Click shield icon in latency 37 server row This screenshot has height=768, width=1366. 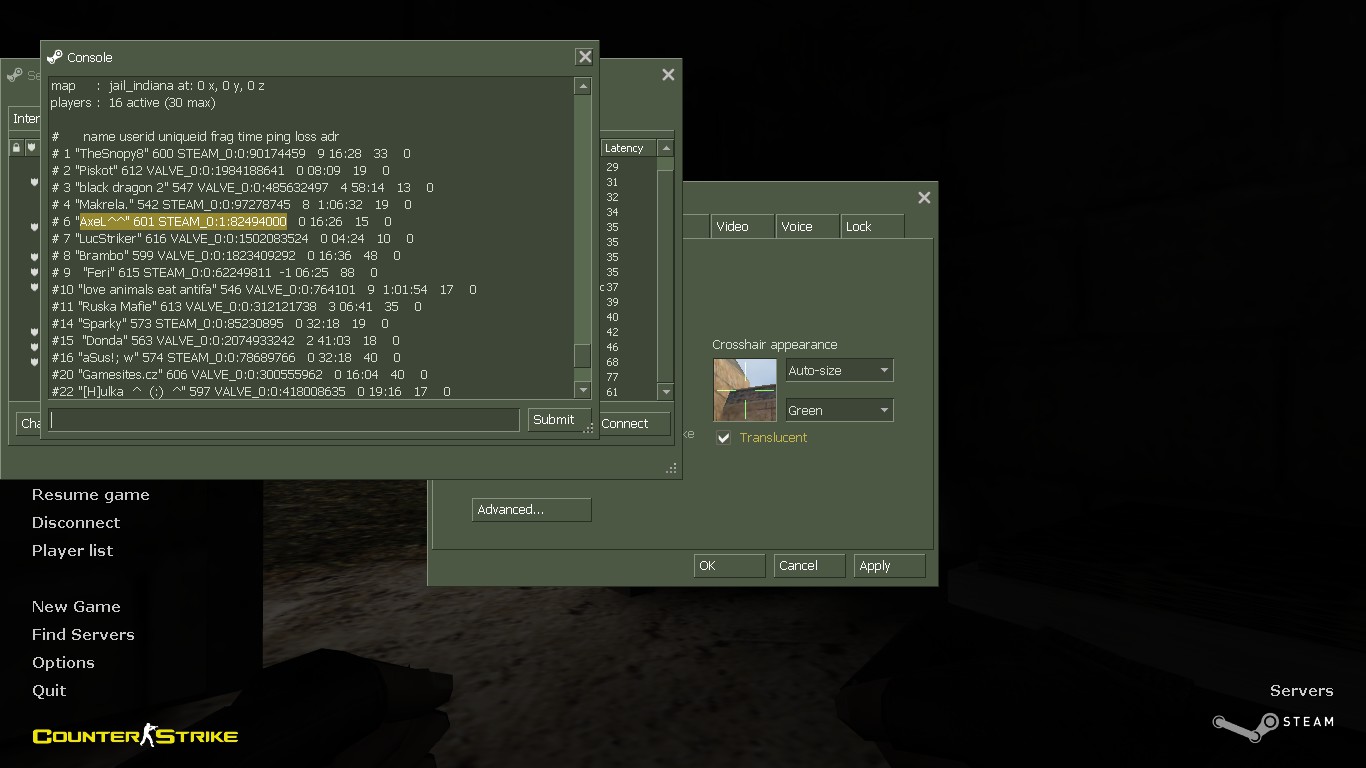click(x=34, y=287)
